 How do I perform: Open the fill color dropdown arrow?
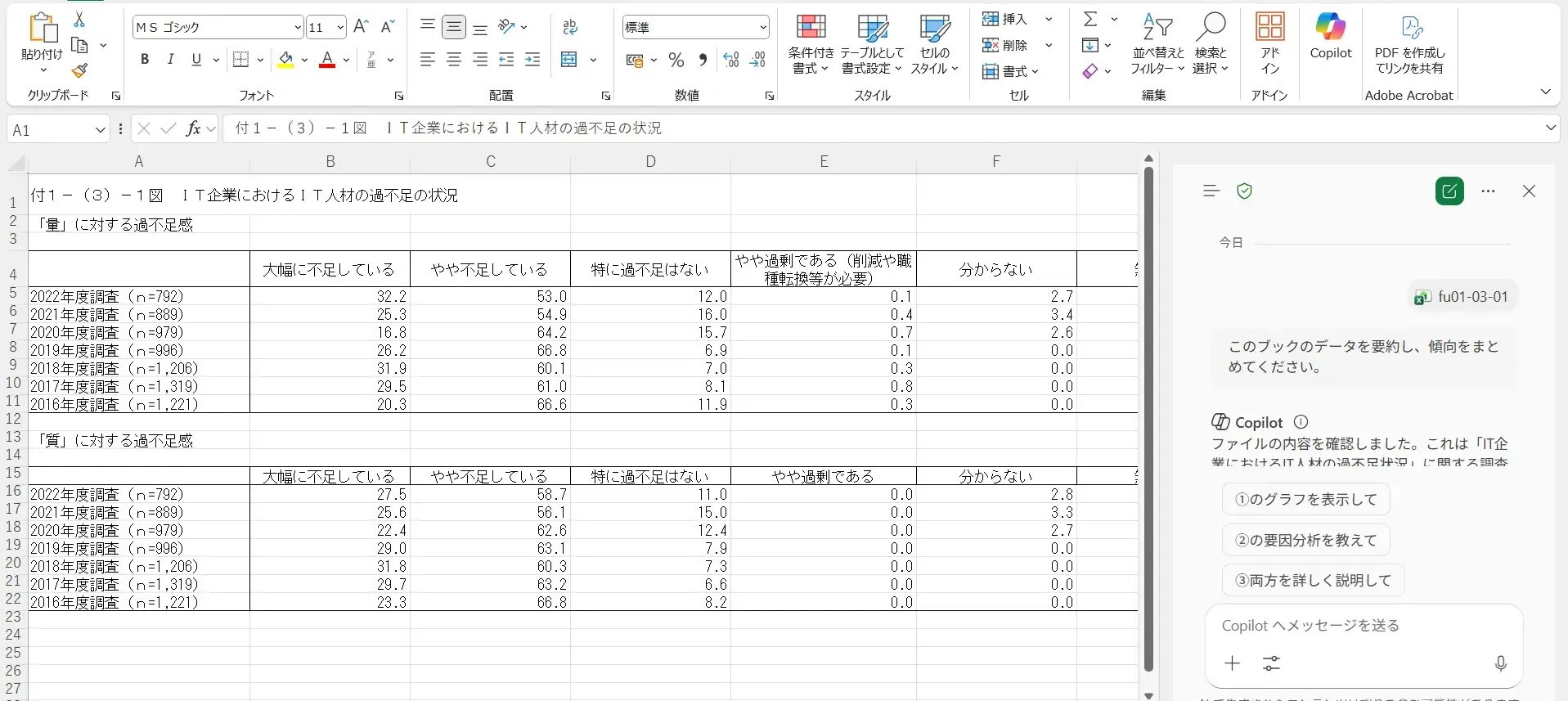pyautogui.click(x=304, y=60)
